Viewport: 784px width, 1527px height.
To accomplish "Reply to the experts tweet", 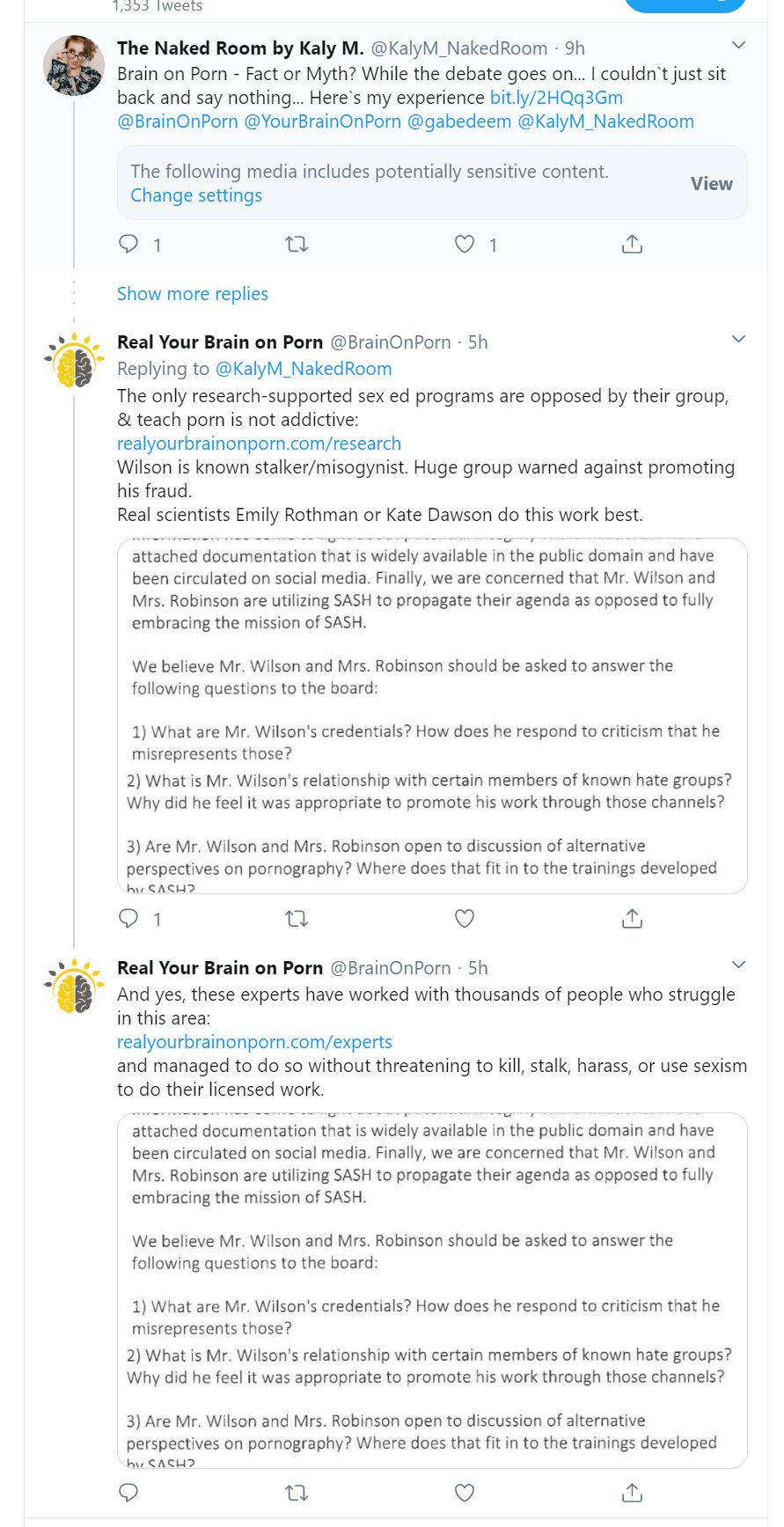I will coord(129,1492).
